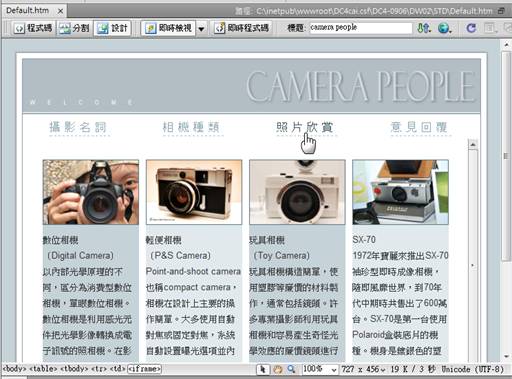Select the <td> tag in tag selector

click(x=118, y=369)
